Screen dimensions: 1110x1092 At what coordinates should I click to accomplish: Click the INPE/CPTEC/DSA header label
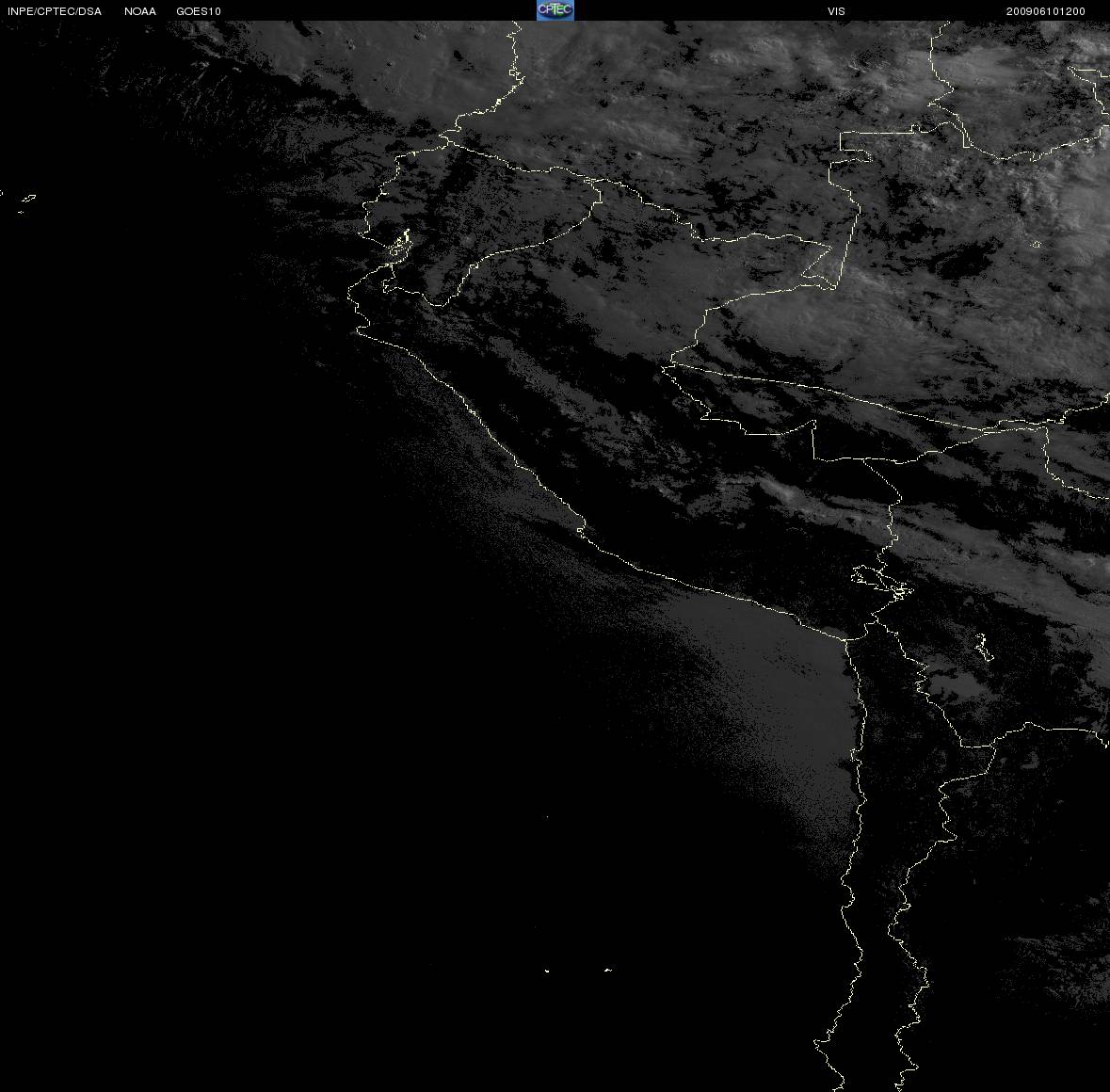coord(55,11)
